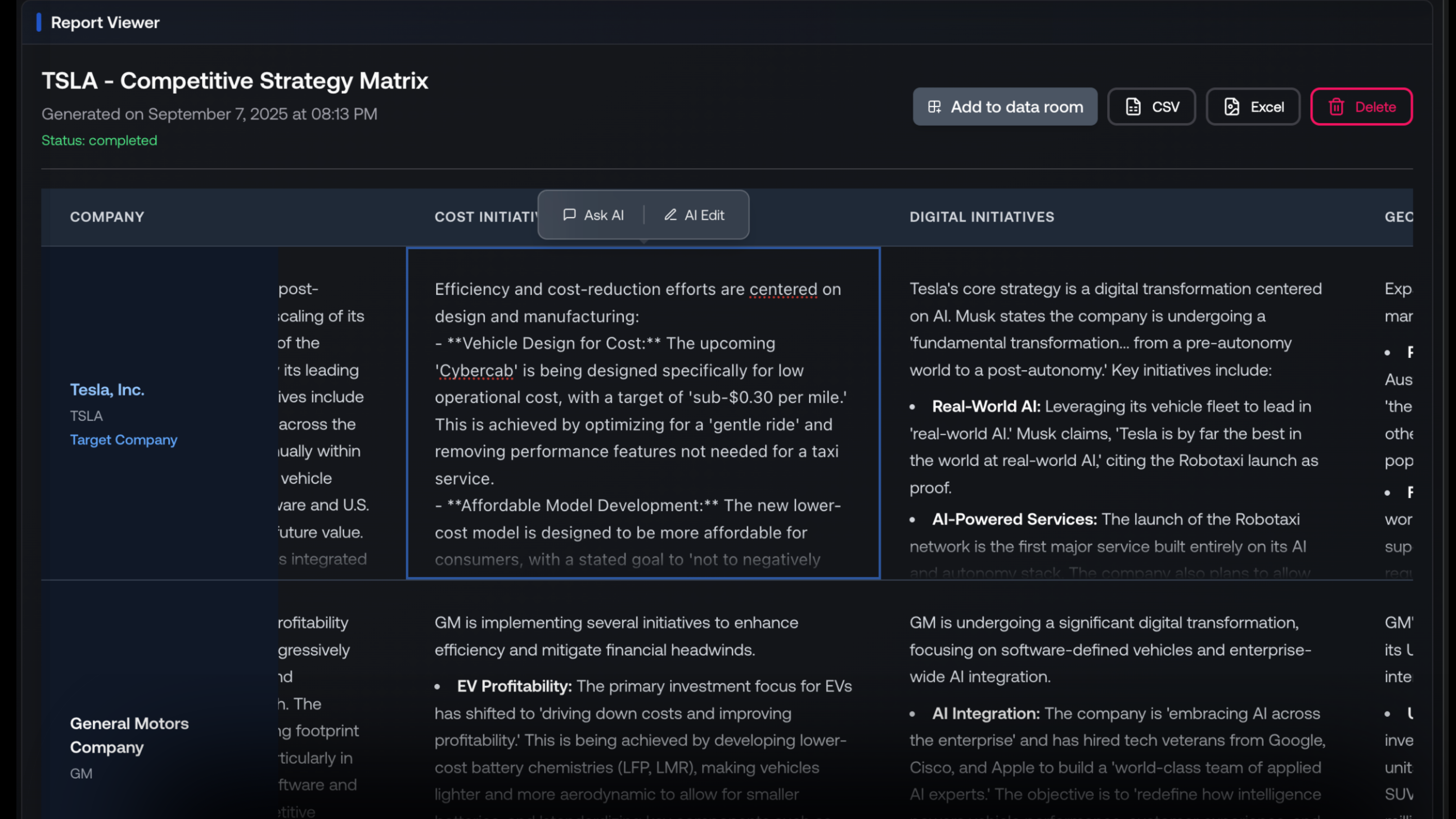Select the COMPANY column header

pos(107,217)
